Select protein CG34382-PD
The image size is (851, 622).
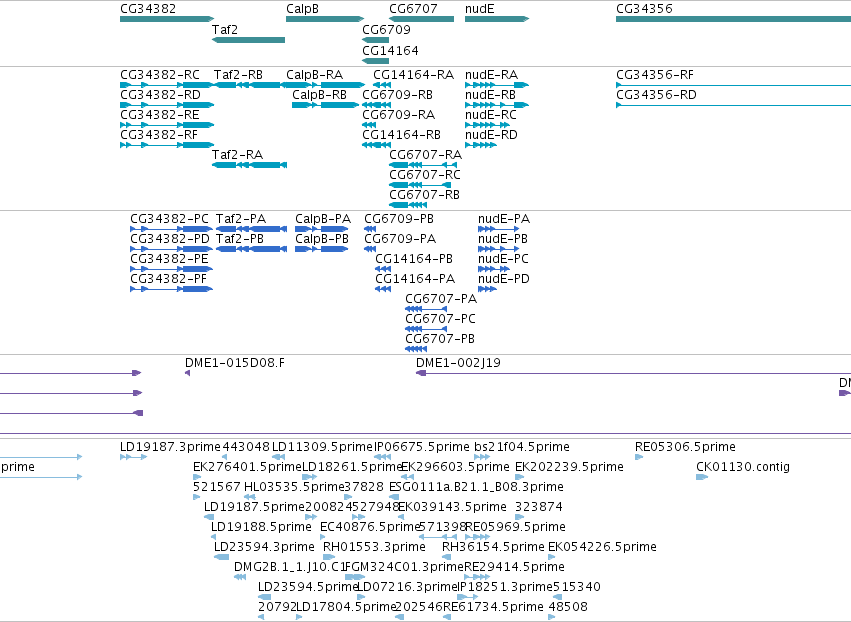pos(172,249)
